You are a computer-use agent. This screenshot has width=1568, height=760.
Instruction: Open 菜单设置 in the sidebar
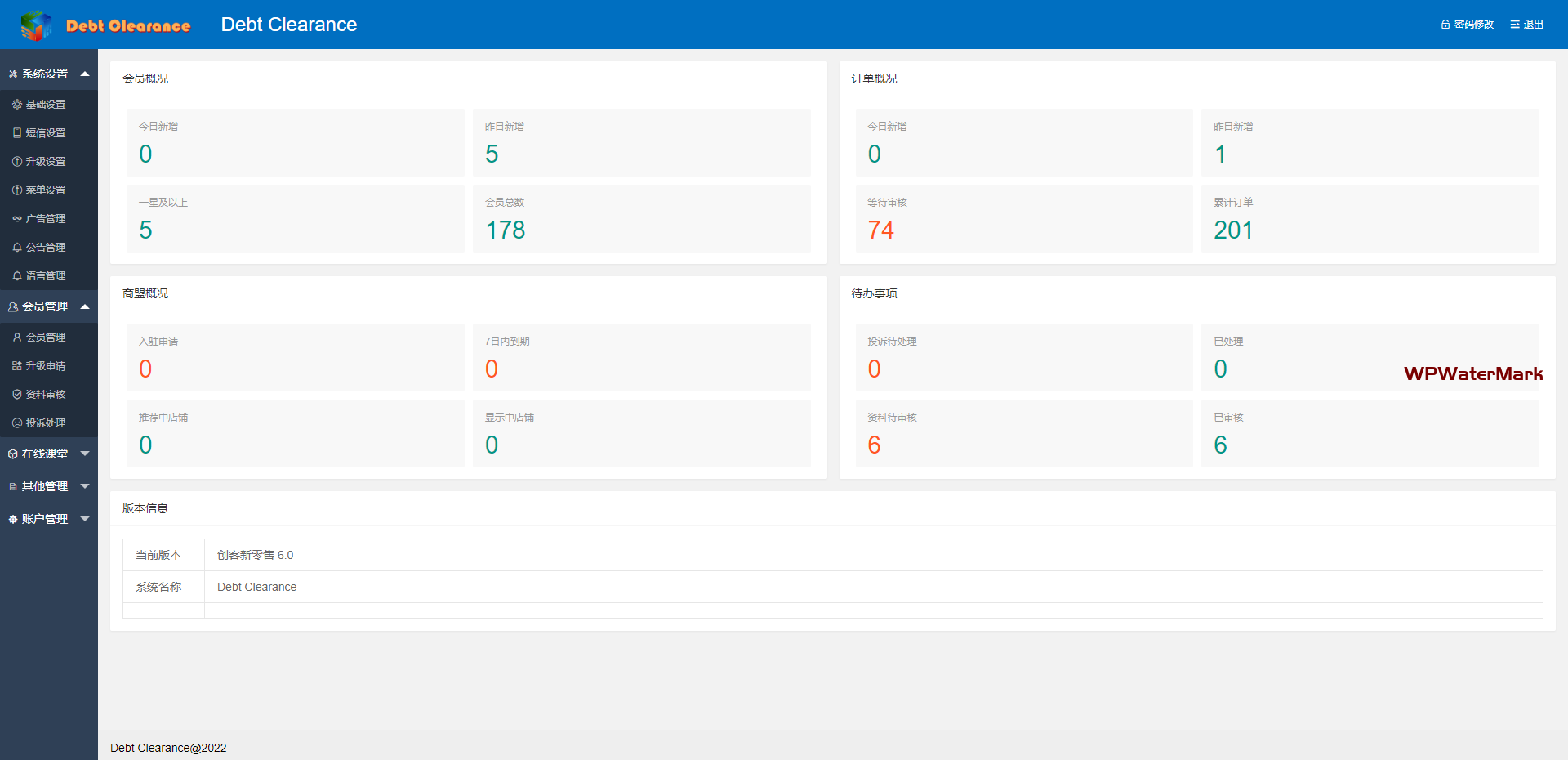(46, 190)
